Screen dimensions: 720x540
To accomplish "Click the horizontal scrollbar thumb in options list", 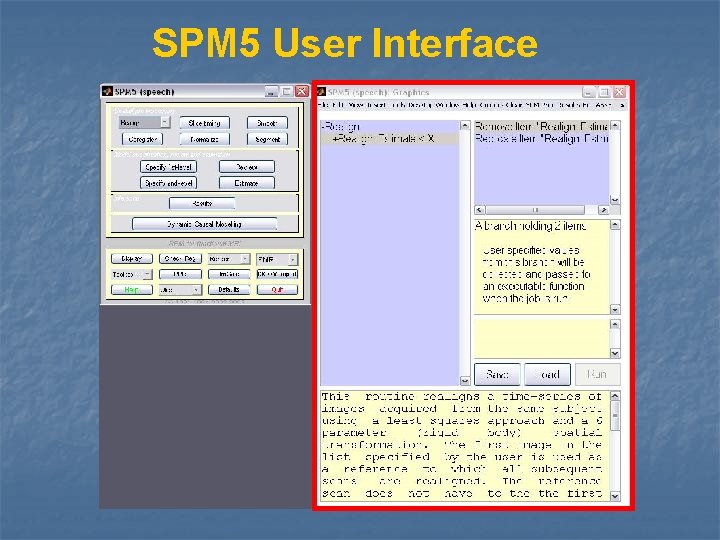I will pyautogui.click(x=535, y=210).
